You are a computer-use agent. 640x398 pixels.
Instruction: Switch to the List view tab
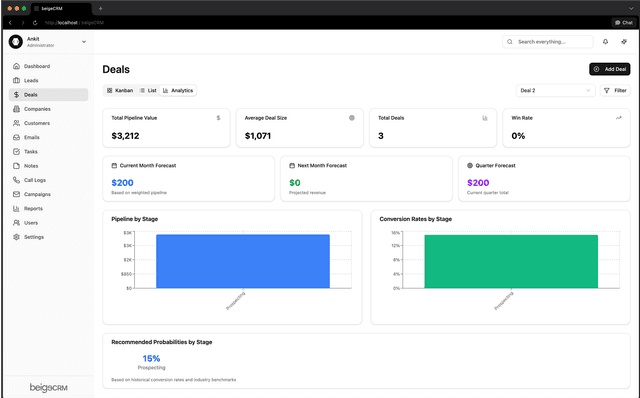click(148, 91)
